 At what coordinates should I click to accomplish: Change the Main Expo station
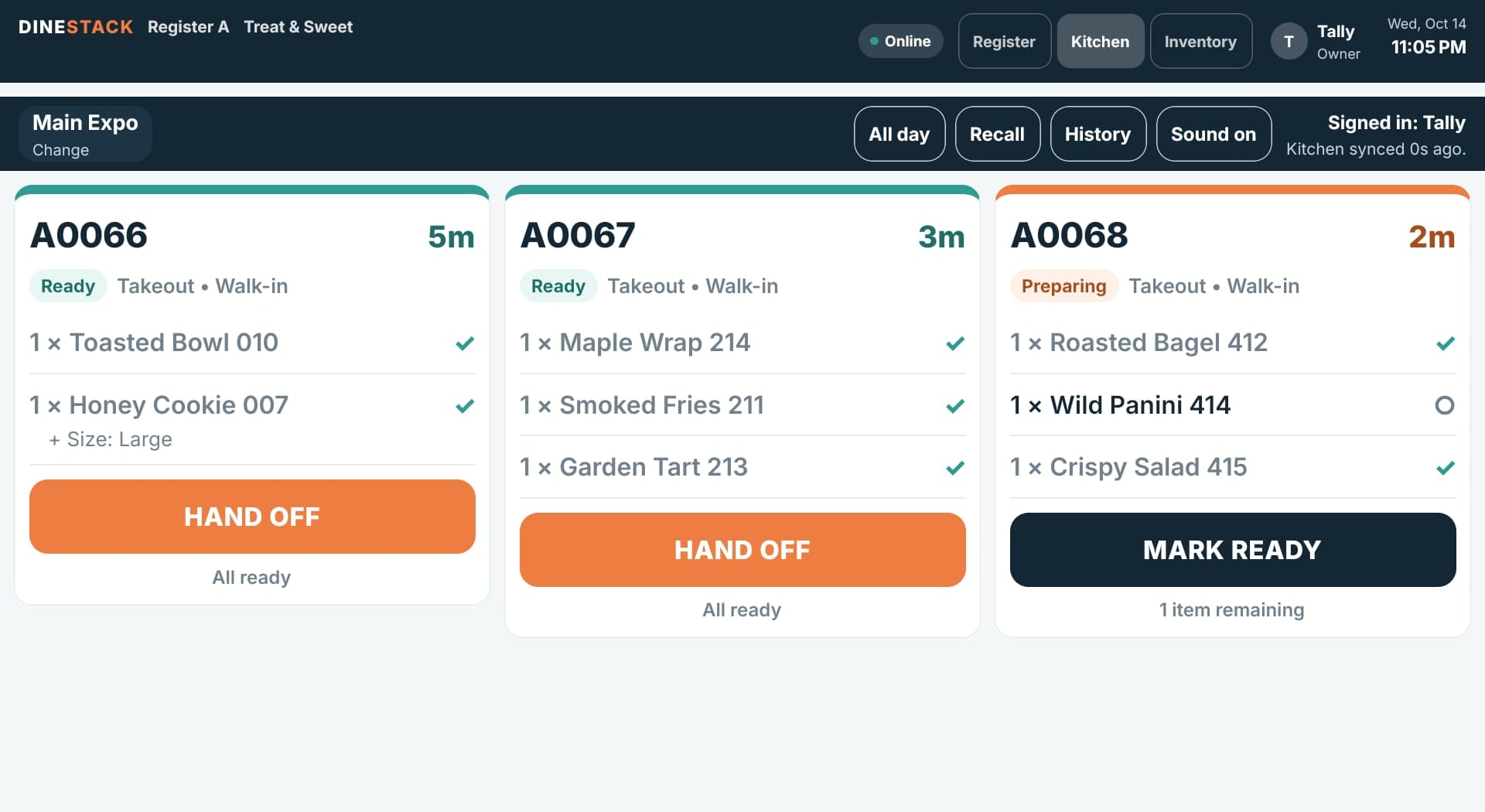85,134
